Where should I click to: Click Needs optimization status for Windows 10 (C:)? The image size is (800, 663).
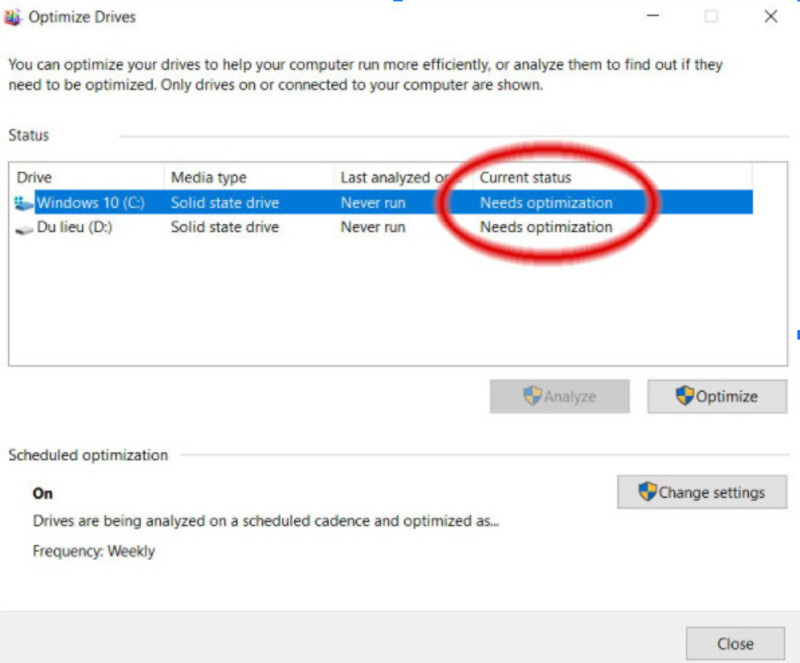(x=546, y=203)
